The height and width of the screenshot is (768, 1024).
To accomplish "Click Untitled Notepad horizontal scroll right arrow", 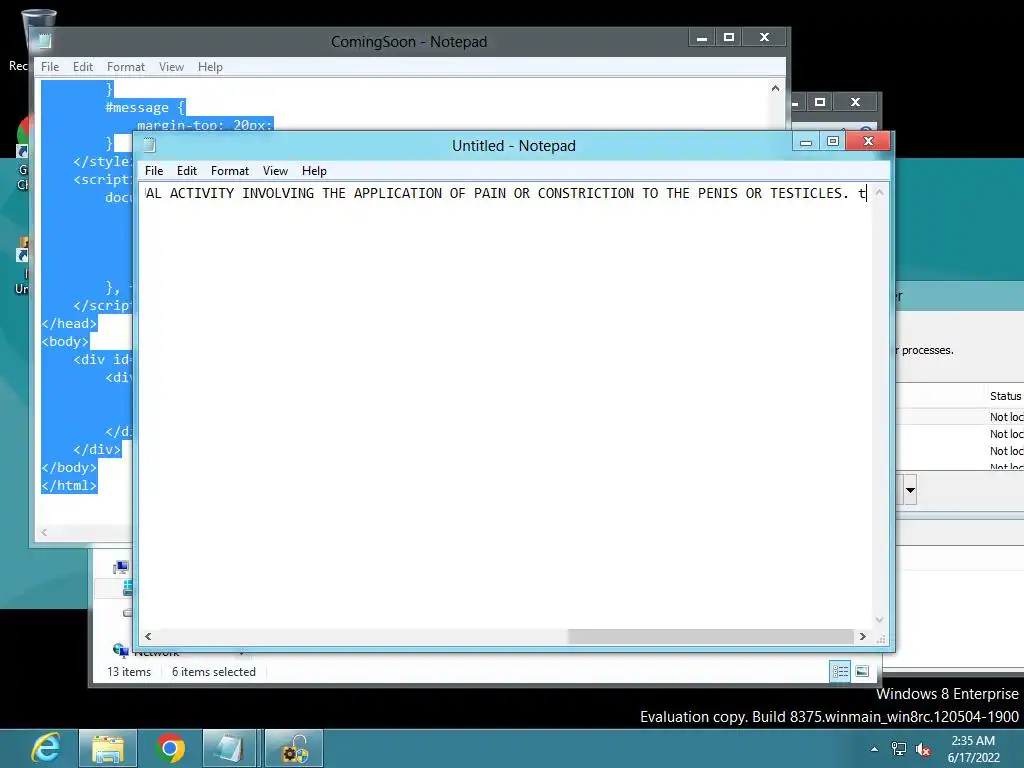I will (x=863, y=636).
